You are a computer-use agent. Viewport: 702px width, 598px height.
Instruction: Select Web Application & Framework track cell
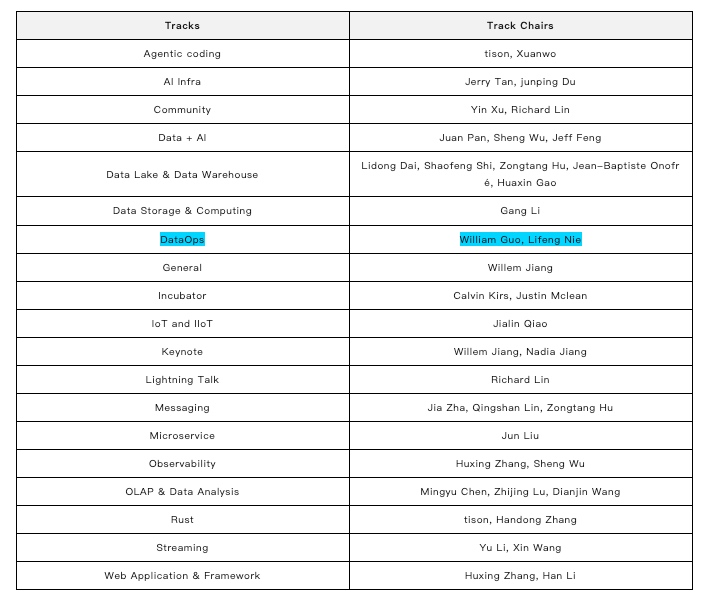pos(182,576)
